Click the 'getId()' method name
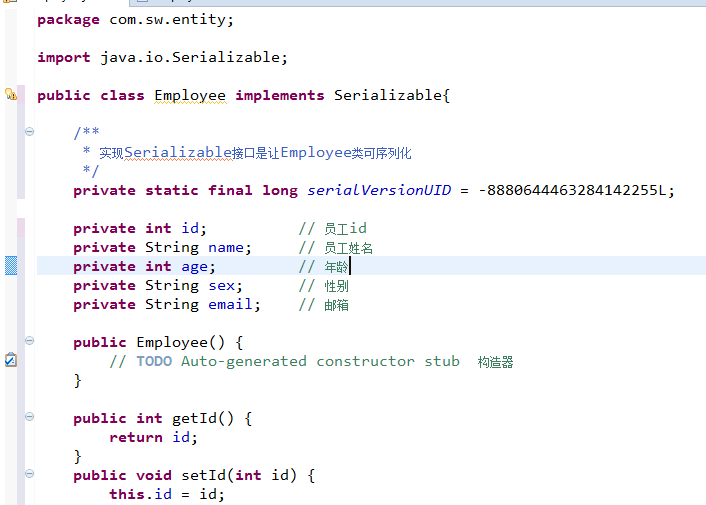The image size is (706, 505). pos(203,419)
